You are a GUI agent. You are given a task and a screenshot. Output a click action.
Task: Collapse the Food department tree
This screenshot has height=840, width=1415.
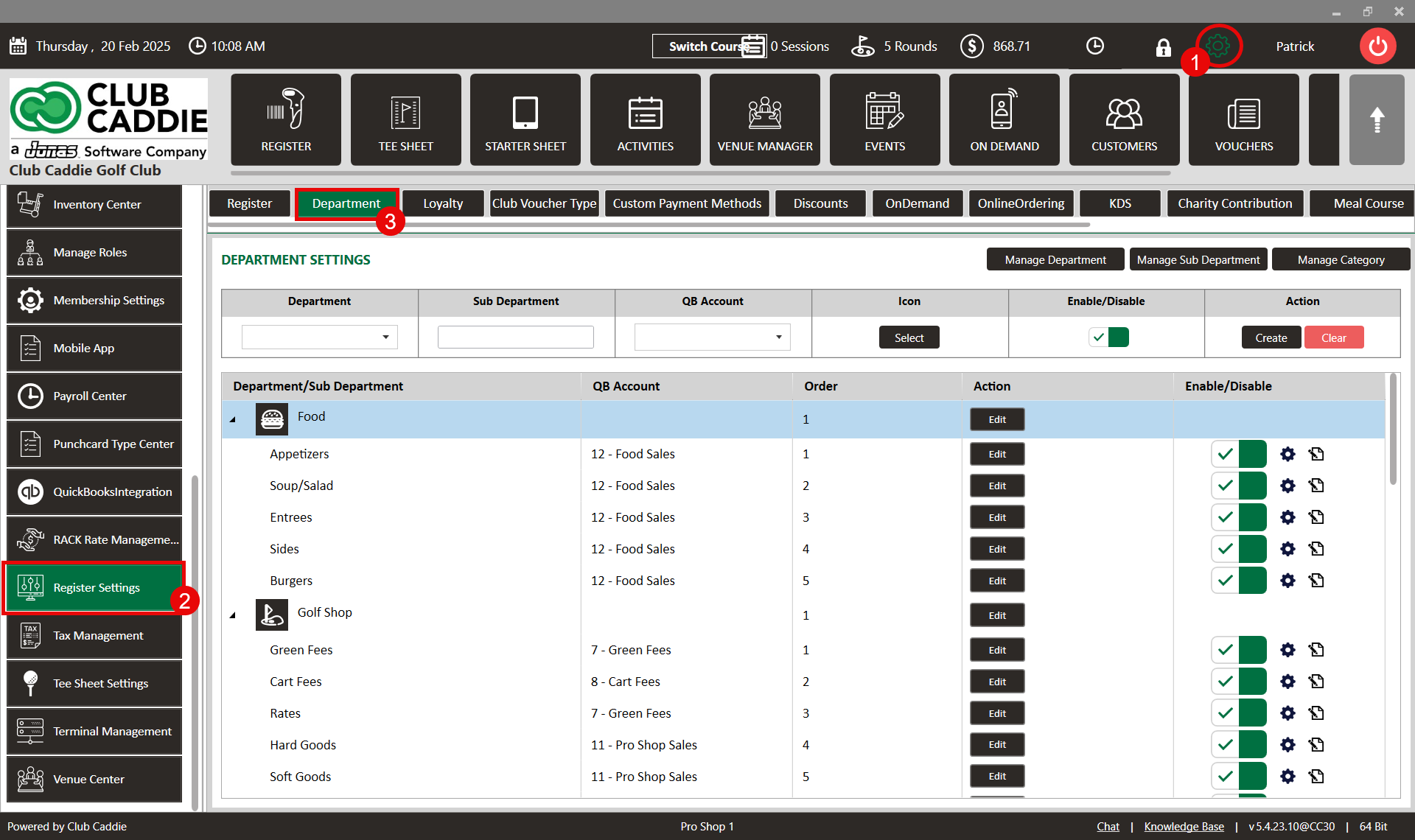[233, 419]
